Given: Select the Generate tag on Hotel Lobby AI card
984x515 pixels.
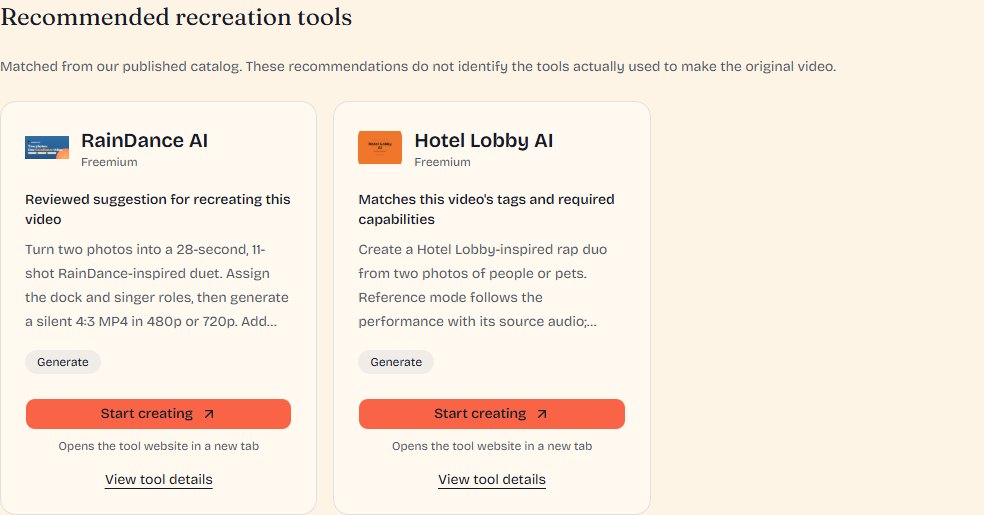Looking at the screenshot, I should [x=396, y=362].
